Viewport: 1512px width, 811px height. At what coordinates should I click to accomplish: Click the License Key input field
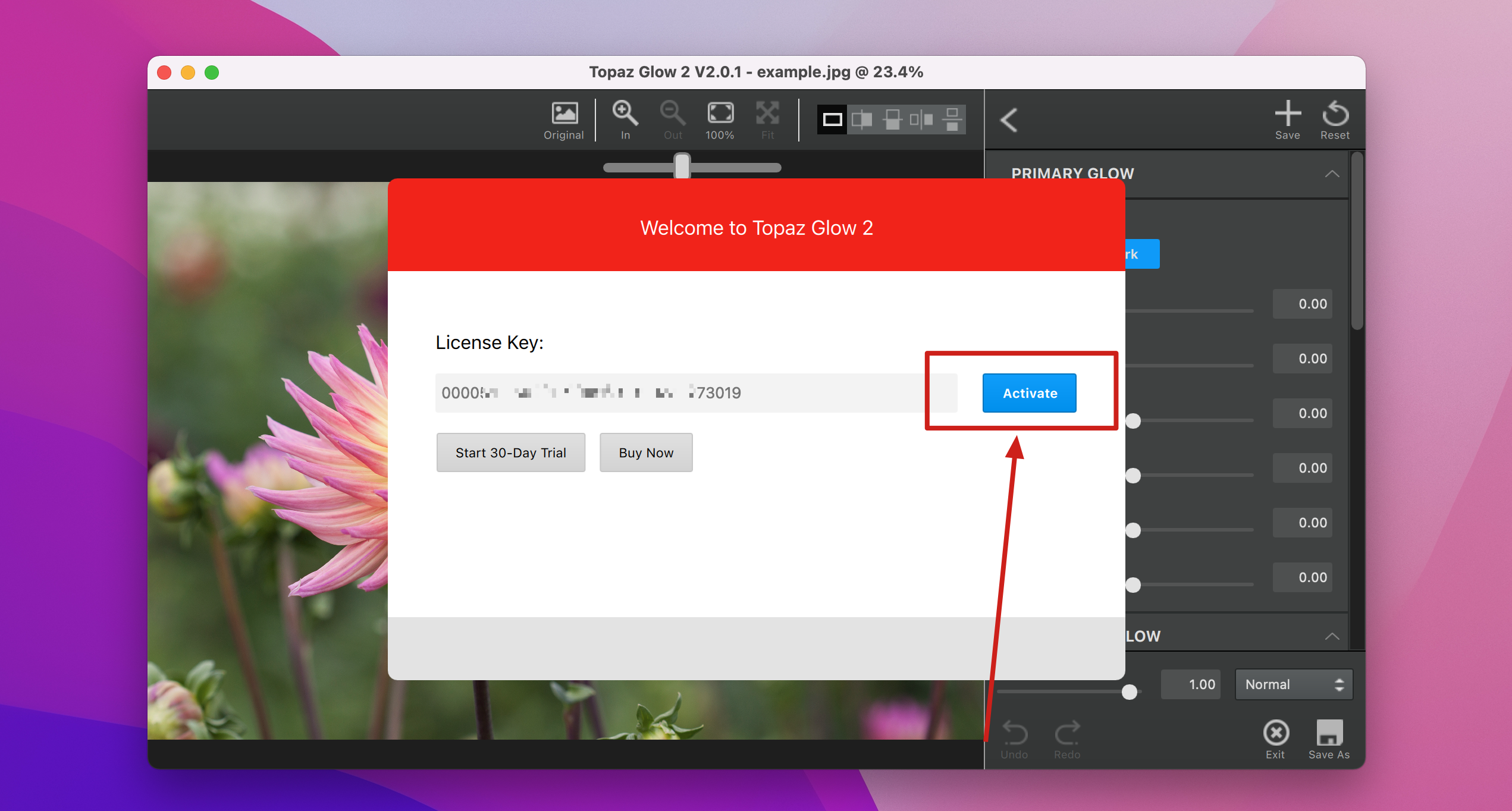(x=696, y=393)
